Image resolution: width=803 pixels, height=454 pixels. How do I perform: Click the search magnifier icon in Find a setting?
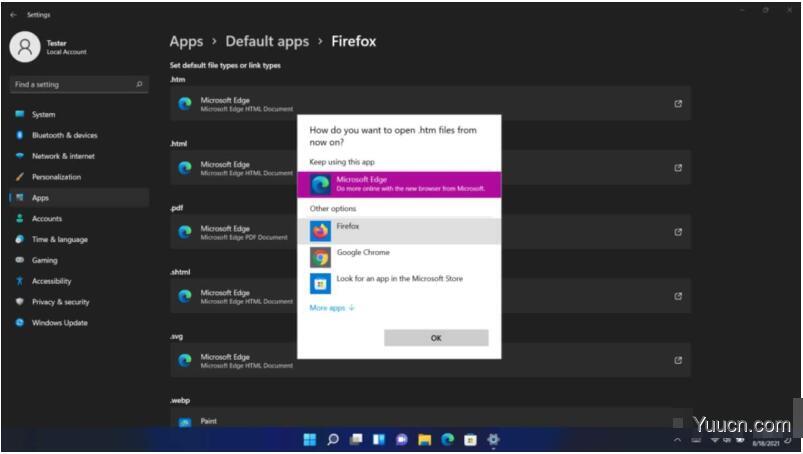pos(139,84)
